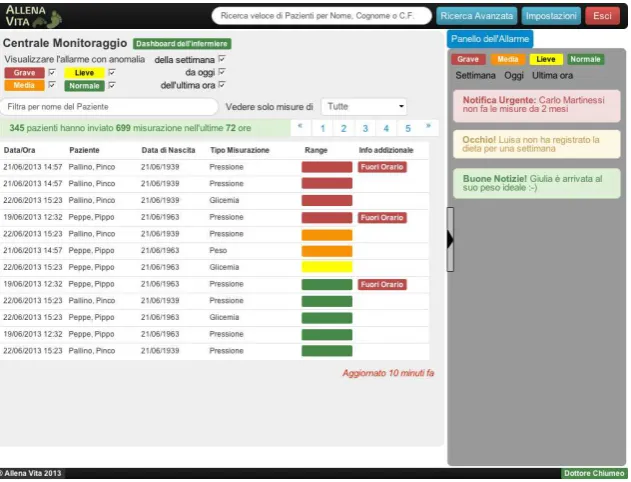
Task: Open the Buone Notizie Giulia notification
Action: [536, 183]
